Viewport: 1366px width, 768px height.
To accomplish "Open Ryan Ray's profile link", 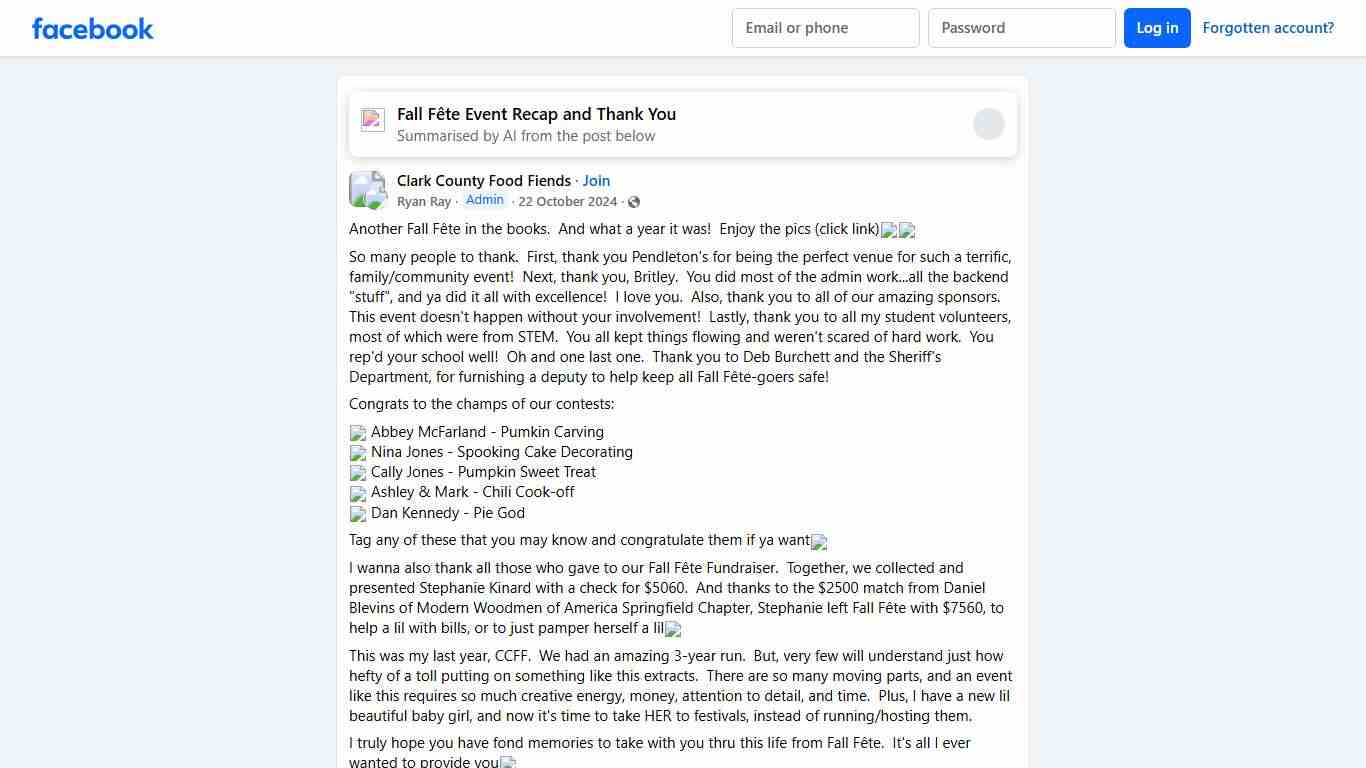I will tap(424, 202).
